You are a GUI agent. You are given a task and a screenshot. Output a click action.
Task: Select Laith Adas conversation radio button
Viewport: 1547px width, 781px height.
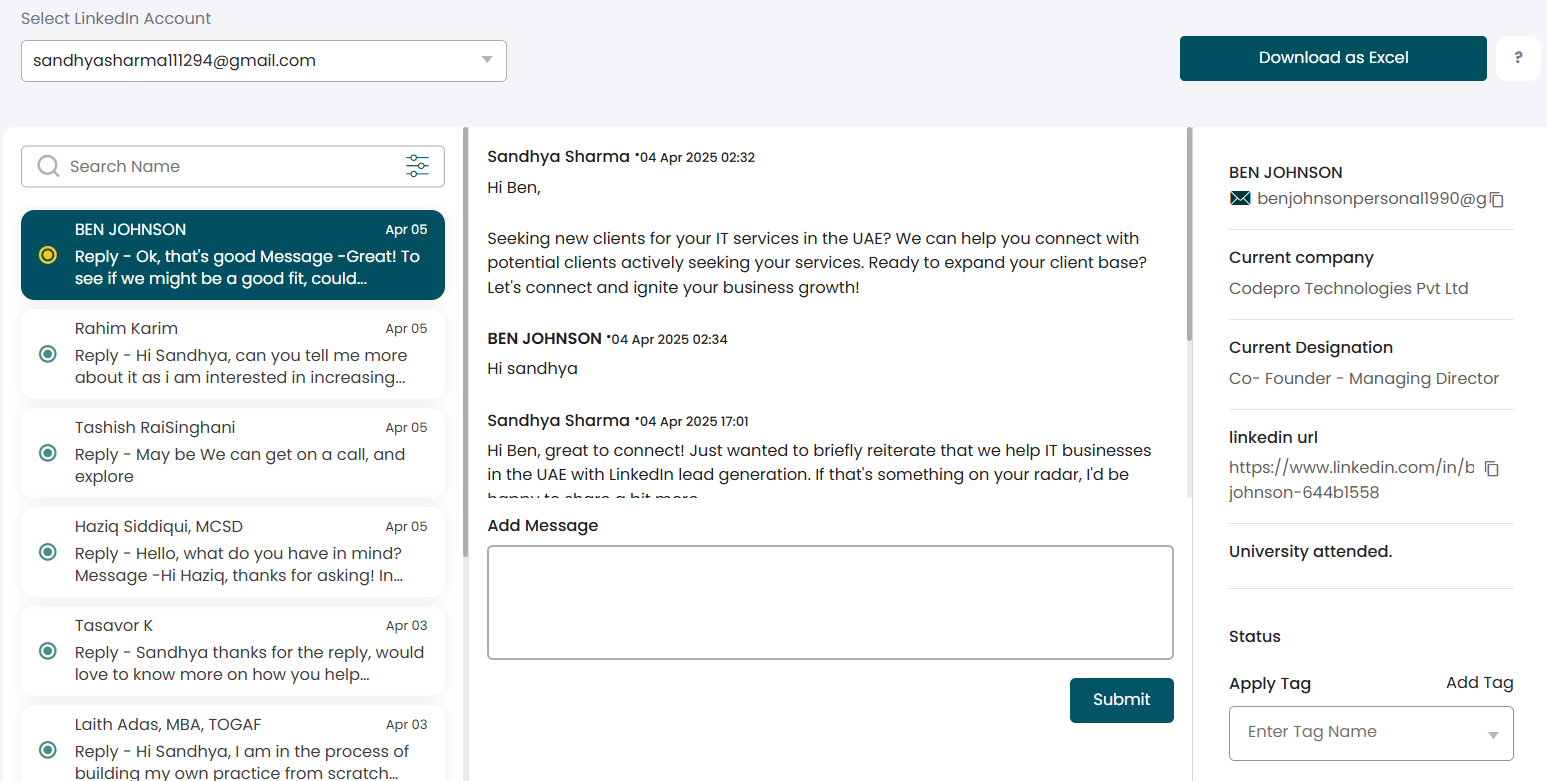[47, 750]
